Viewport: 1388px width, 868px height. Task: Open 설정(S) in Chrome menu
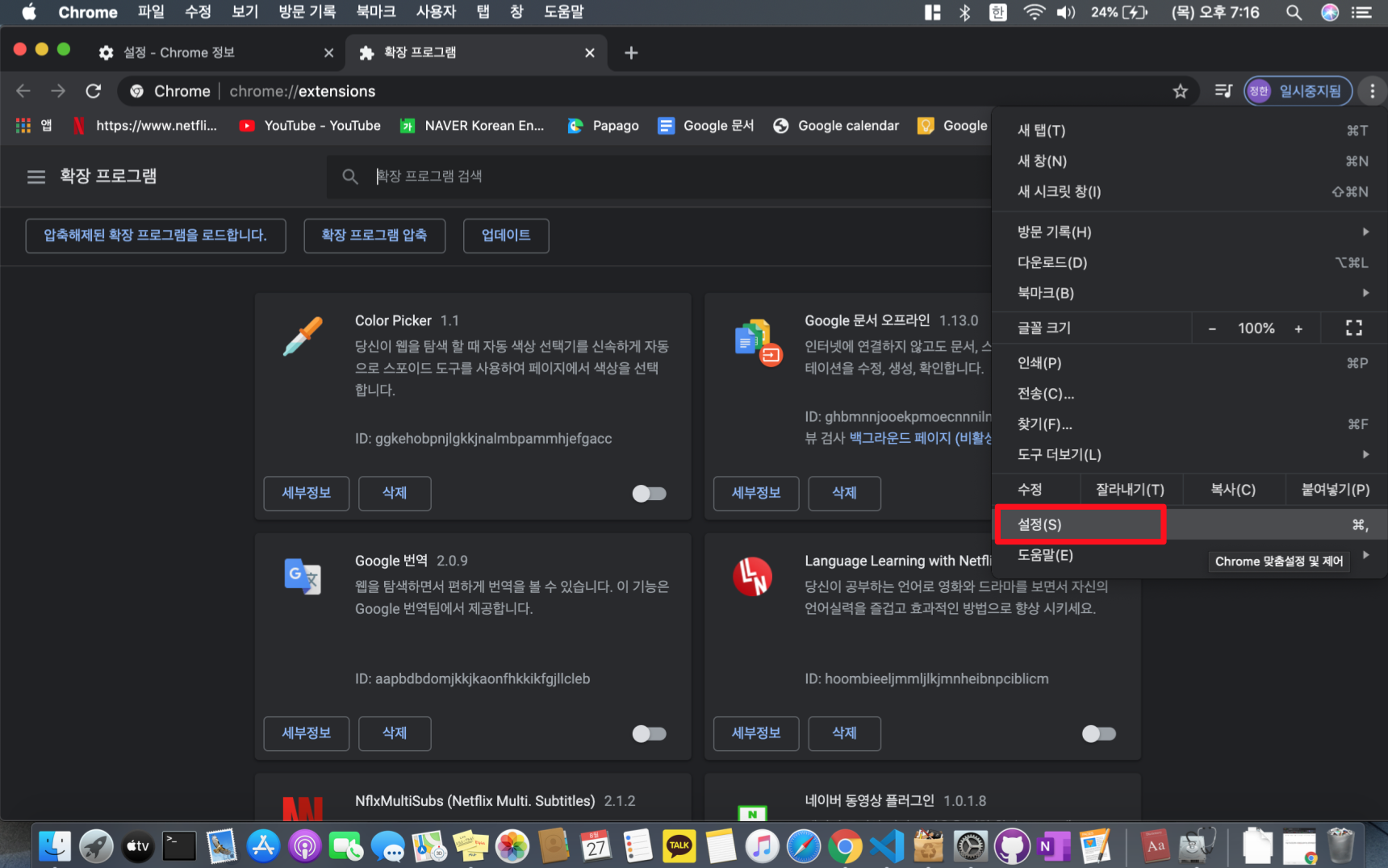pyautogui.click(x=1189, y=524)
